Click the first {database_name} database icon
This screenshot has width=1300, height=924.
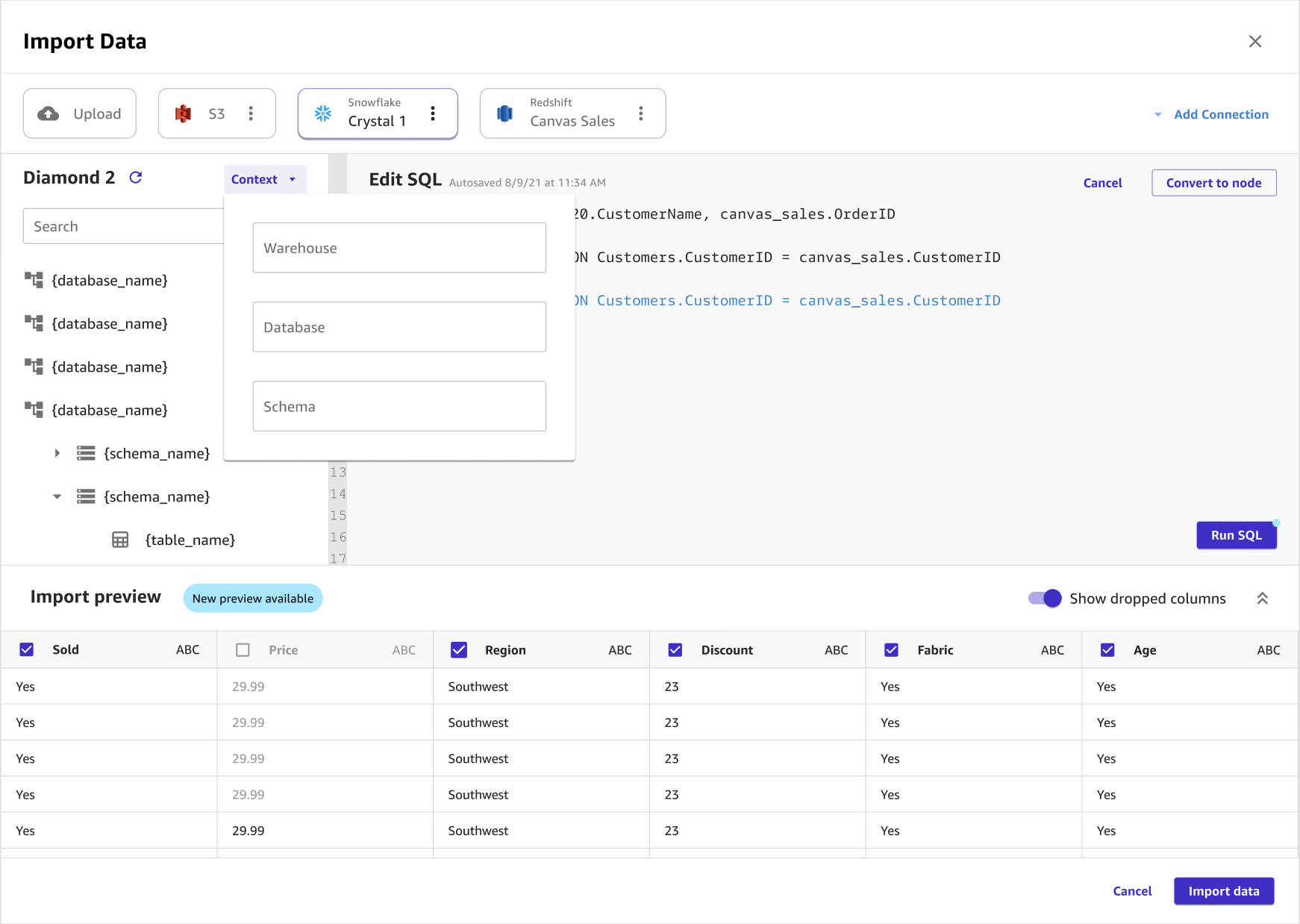[x=34, y=280]
